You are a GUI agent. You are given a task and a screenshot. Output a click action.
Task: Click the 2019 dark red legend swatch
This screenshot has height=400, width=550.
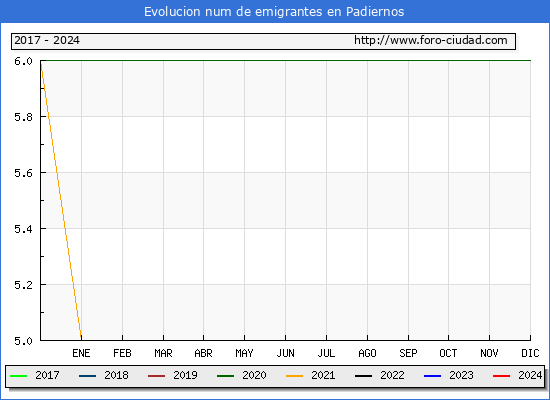(x=156, y=376)
